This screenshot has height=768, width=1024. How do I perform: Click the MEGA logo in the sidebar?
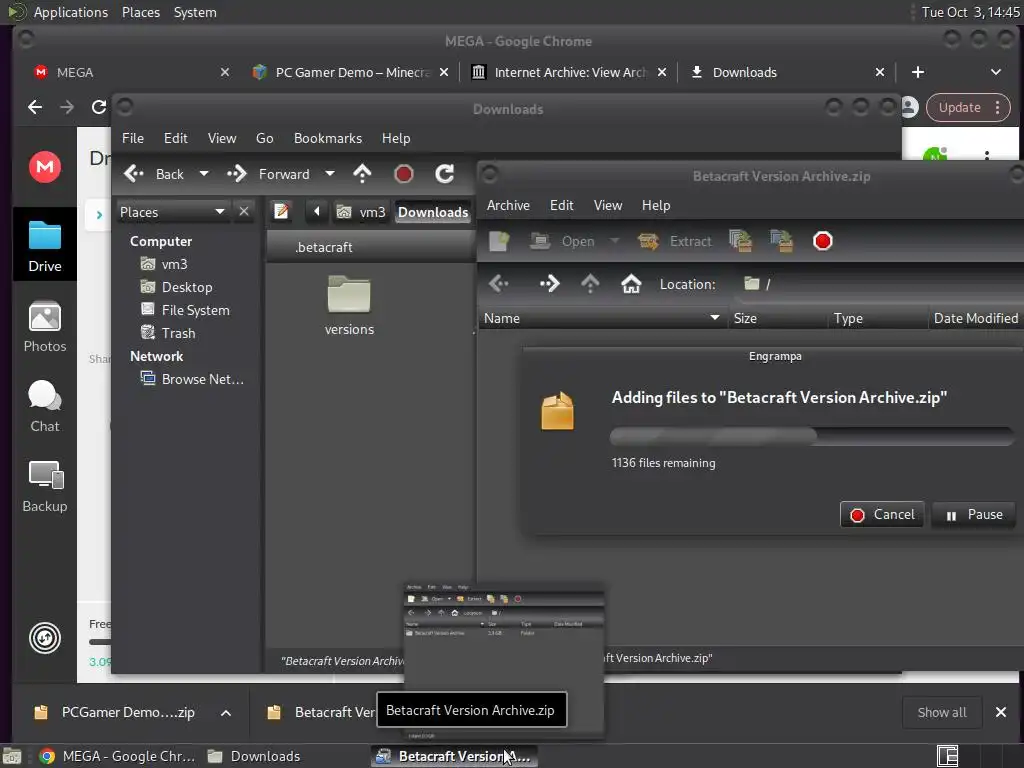click(44, 167)
